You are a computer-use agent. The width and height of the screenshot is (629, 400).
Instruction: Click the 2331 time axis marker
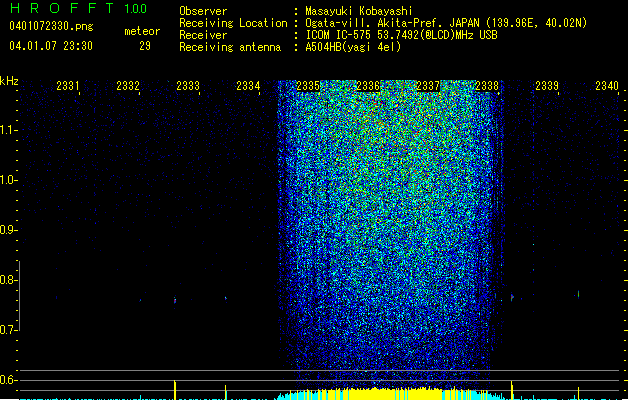pyautogui.click(x=68, y=85)
